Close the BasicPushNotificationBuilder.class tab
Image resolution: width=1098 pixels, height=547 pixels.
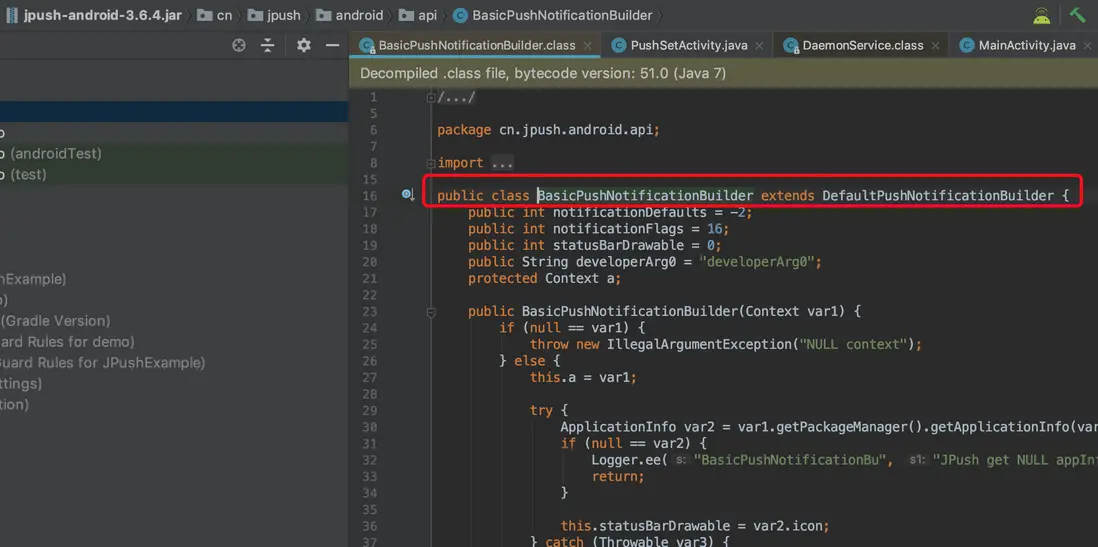pos(588,46)
